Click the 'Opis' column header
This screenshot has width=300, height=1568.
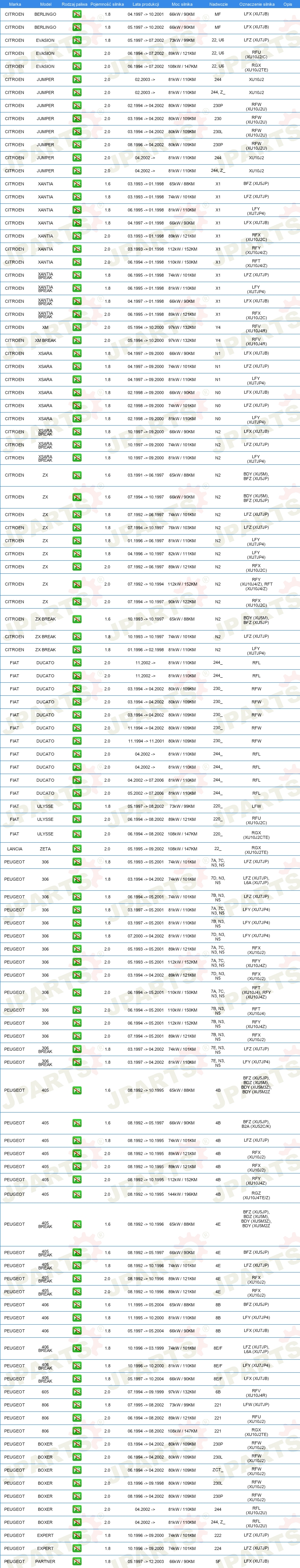[x=288, y=4]
